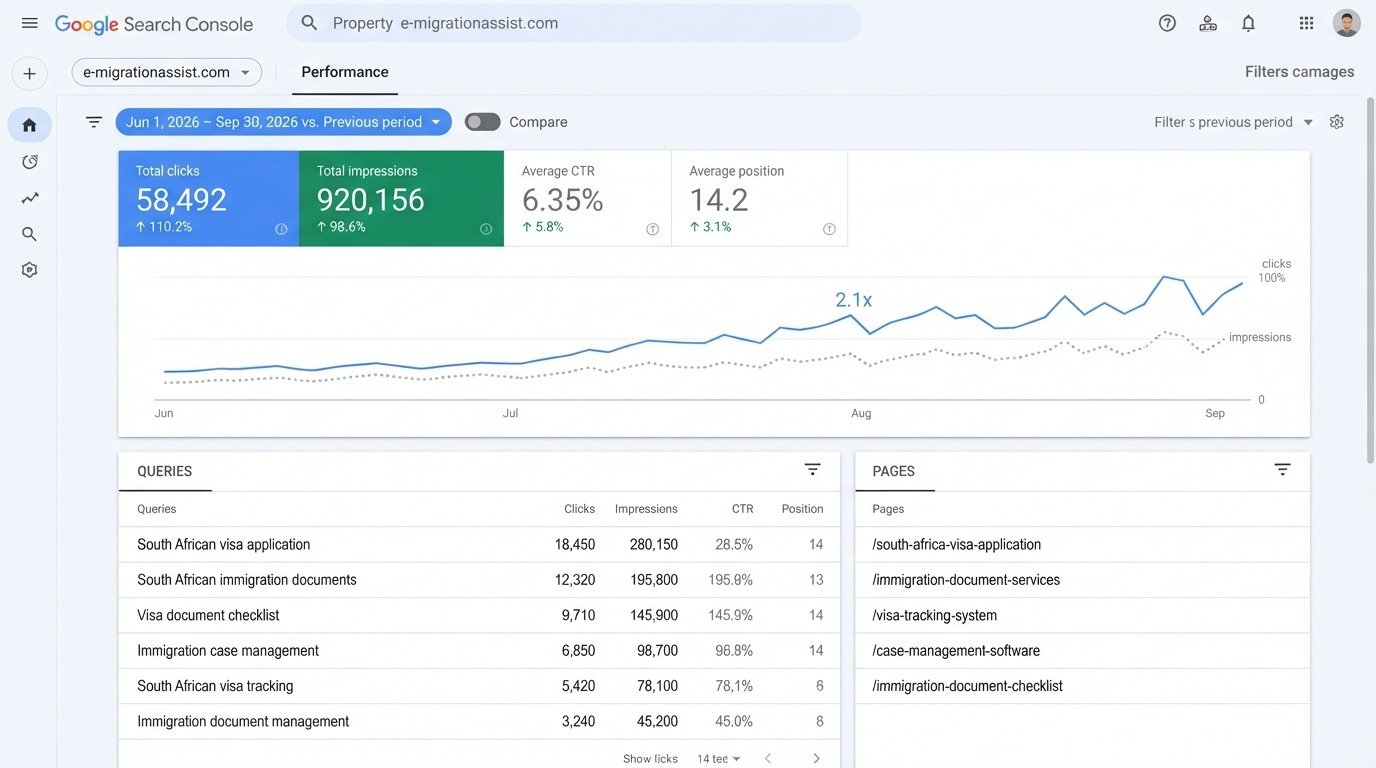
Task: Click the Filters camages link
Action: click(x=1299, y=72)
